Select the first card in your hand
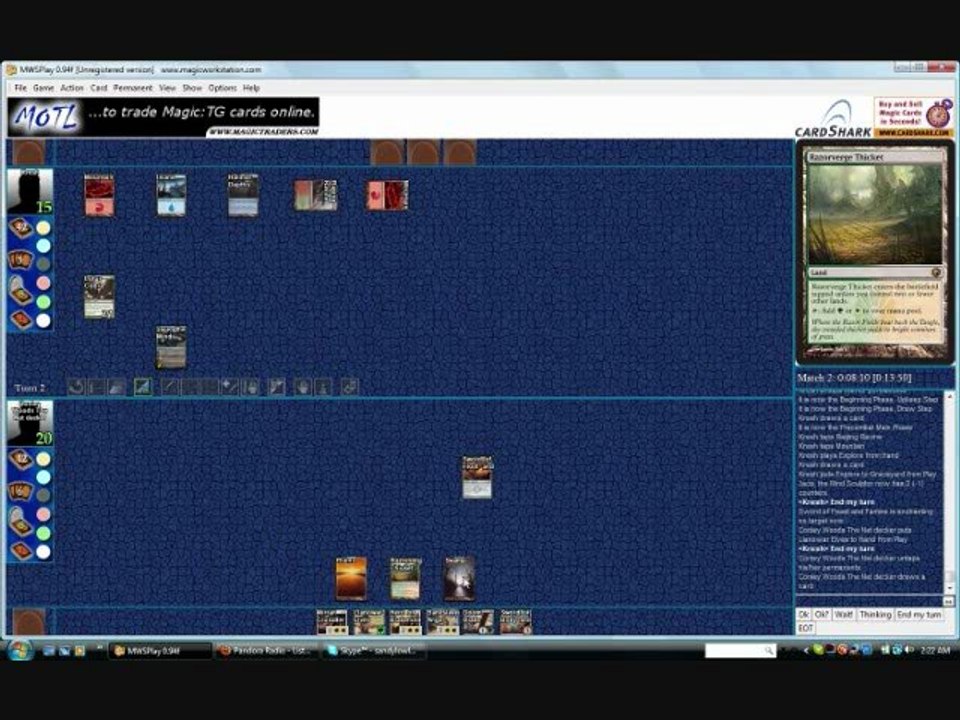 pyautogui.click(x=332, y=622)
